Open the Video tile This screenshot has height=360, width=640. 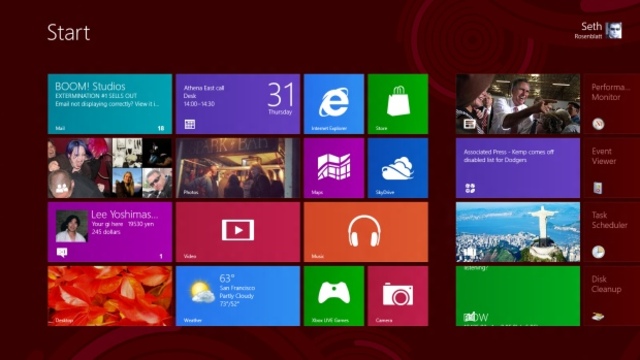coord(238,232)
